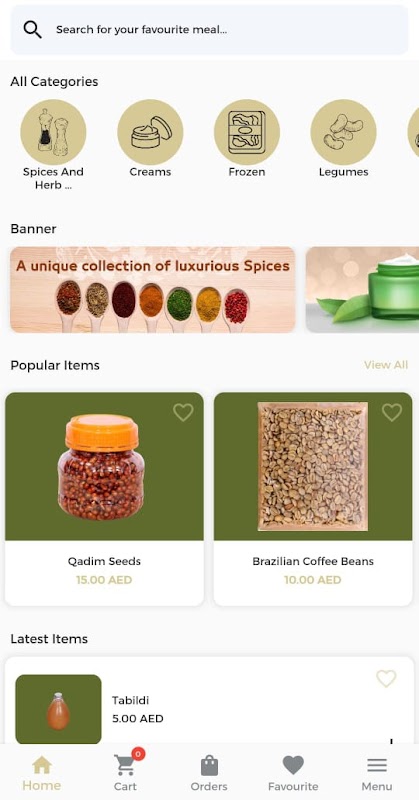Open the Frozen category icon
The height and width of the screenshot is (800, 419).
[247, 132]
